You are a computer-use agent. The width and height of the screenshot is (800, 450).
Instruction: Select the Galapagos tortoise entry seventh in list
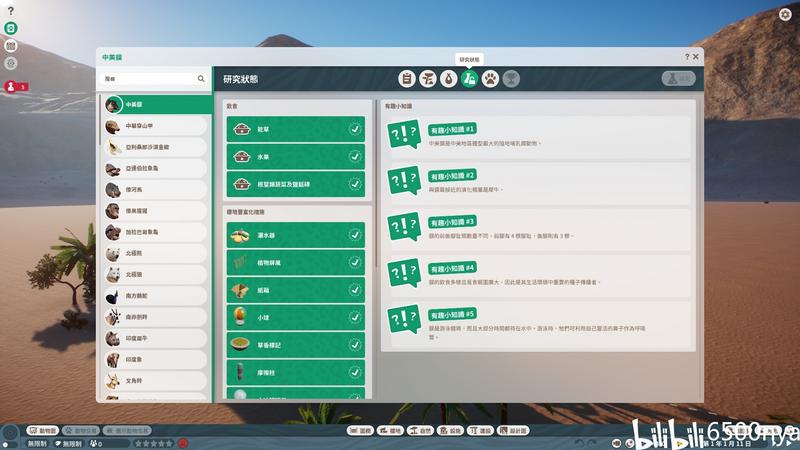coord(155,232)
